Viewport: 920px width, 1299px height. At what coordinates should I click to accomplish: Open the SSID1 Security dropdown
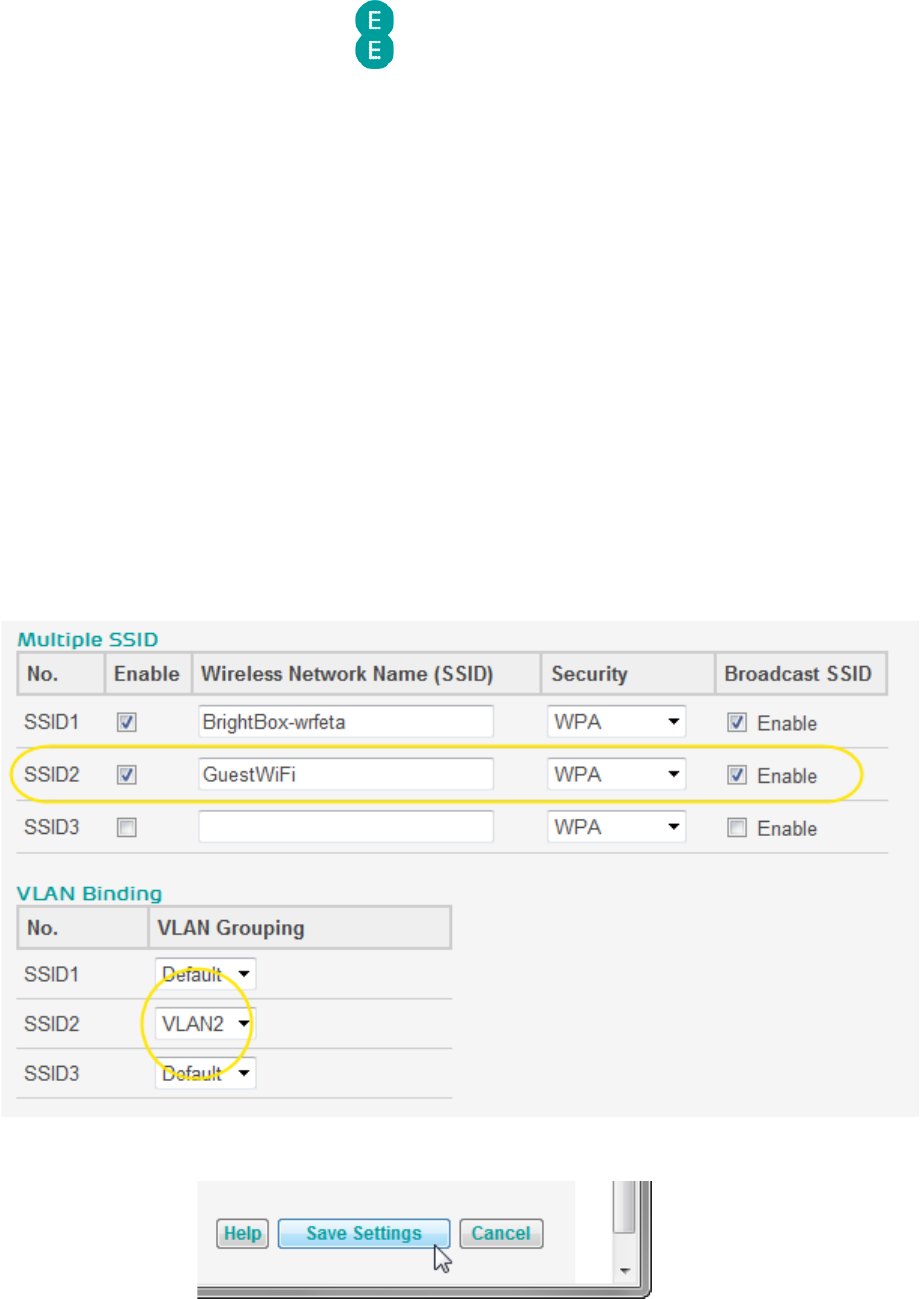616,721
